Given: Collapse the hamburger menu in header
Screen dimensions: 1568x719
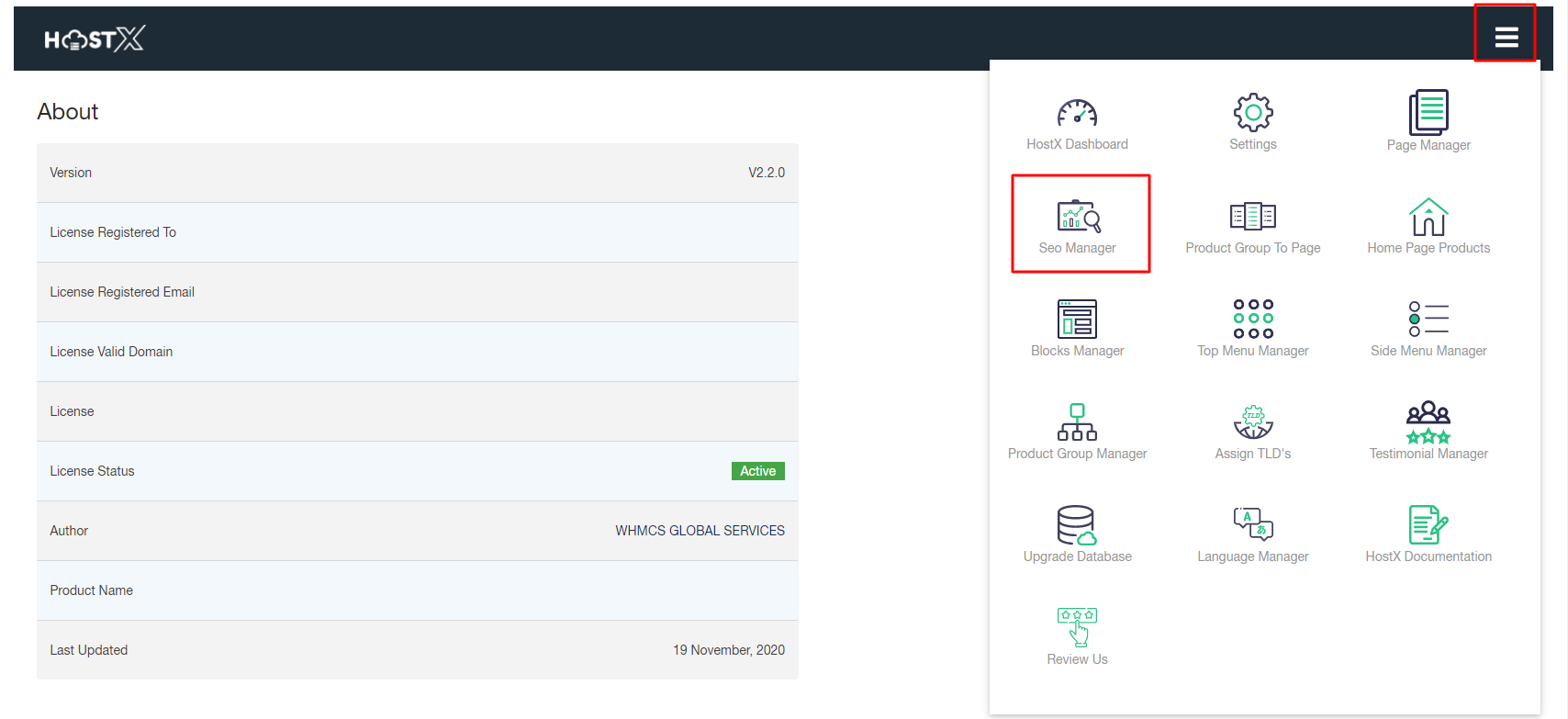Looking at the screenshot, I should 1506,37.
